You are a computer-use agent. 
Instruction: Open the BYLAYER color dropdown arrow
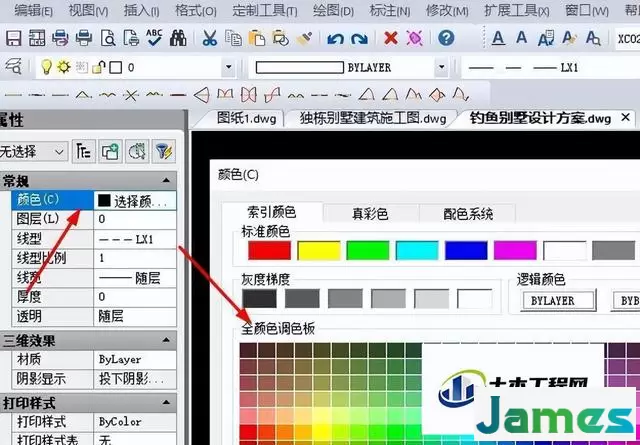441,67
